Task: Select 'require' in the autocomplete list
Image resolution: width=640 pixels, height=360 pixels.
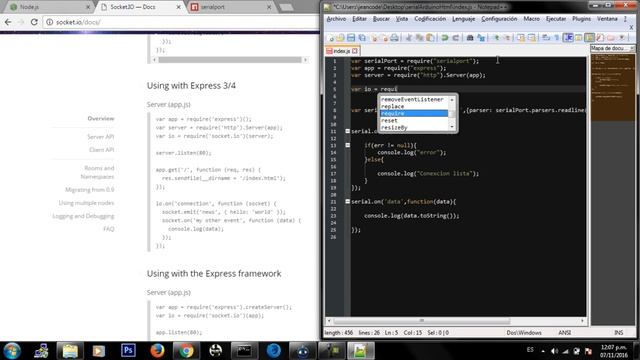Action: click(x=414, y=113)
